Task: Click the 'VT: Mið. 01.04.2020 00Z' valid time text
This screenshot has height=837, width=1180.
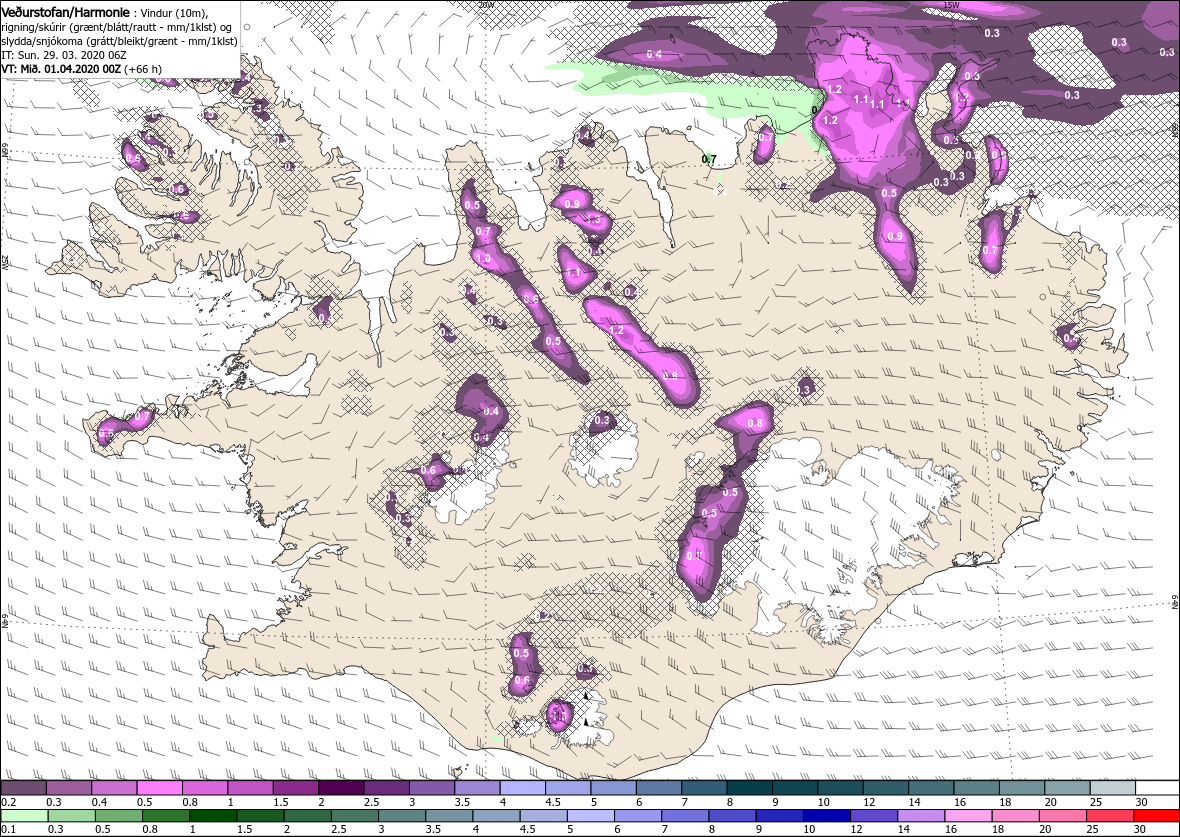Action: point(63,68)
